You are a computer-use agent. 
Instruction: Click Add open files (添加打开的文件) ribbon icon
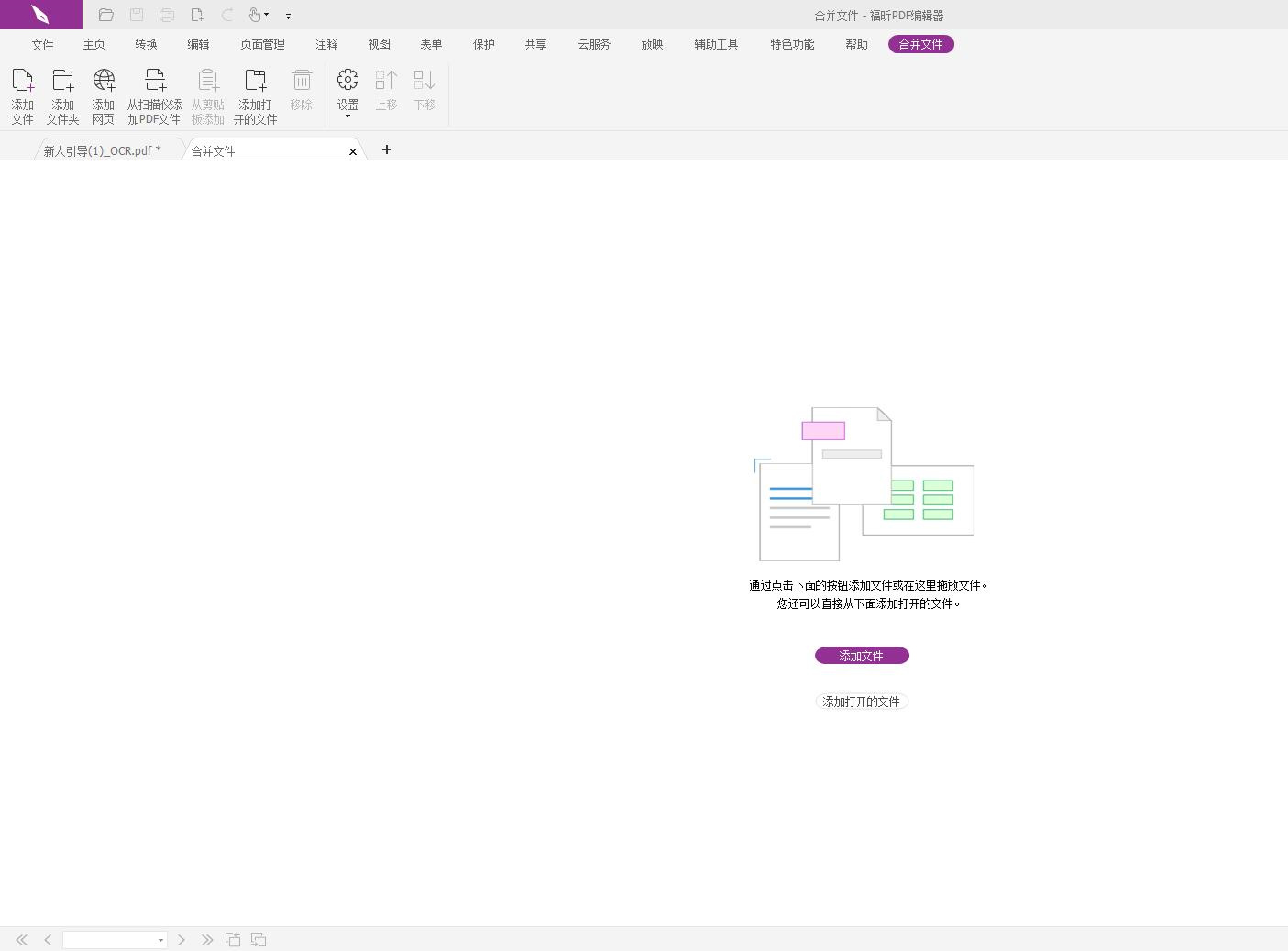(x=255, y=97)
